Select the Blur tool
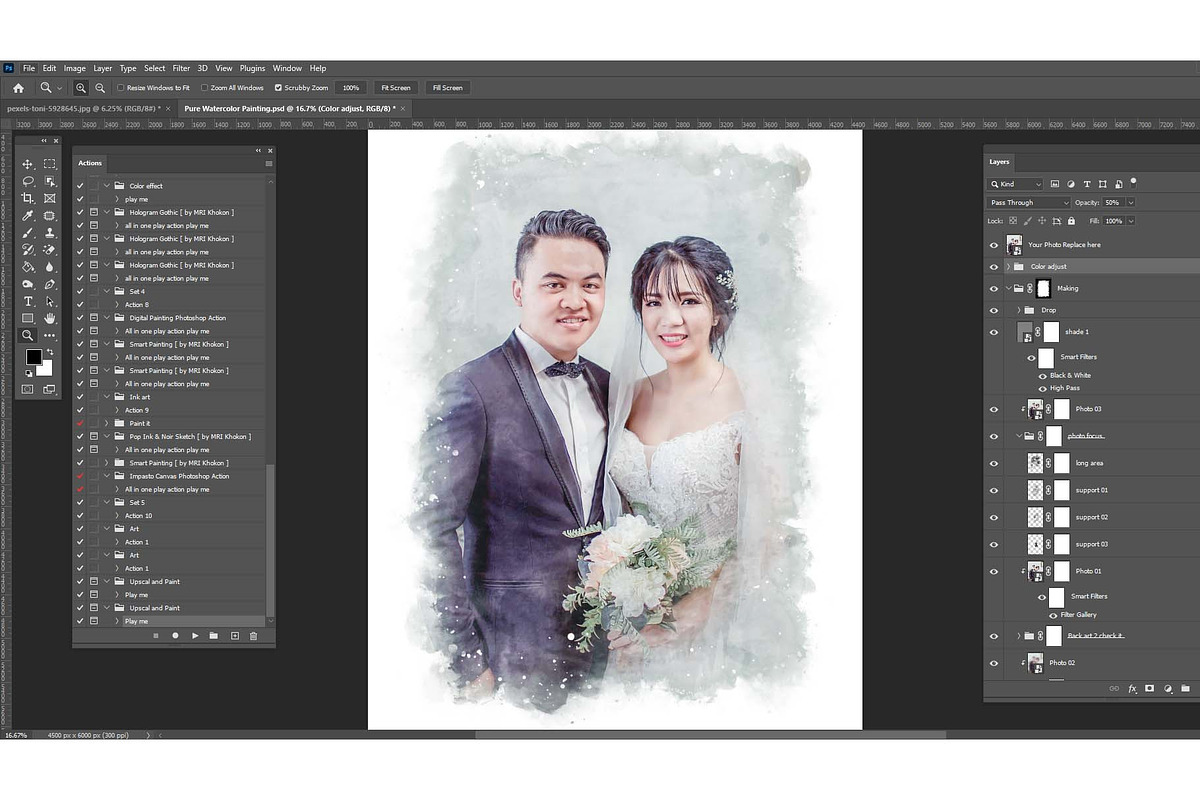Image resolution: width=1200 pixels, height=800 pixels. (x=50, y=266)
